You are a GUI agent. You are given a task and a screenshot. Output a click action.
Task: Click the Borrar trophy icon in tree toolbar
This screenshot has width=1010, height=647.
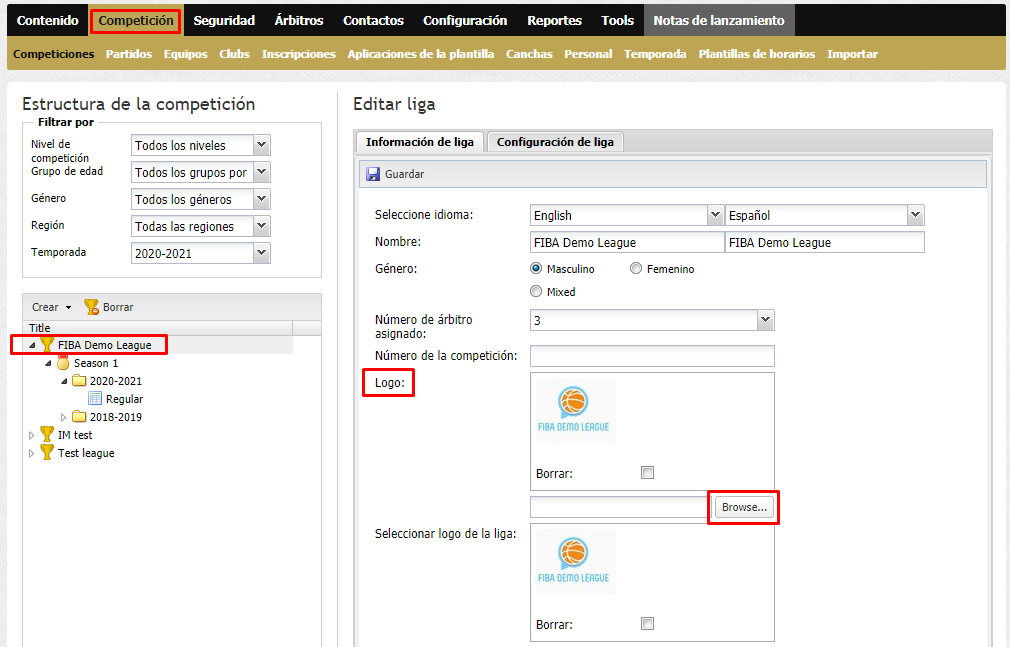(91, 307)
